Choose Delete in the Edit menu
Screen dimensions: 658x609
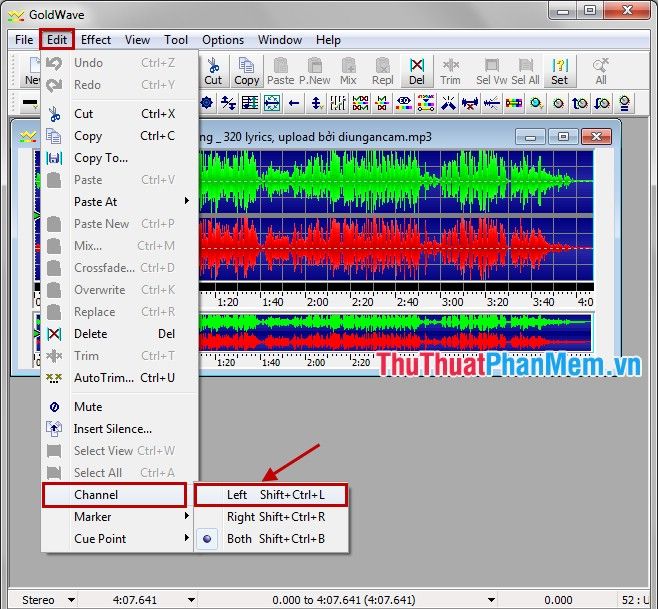point(120,334)
